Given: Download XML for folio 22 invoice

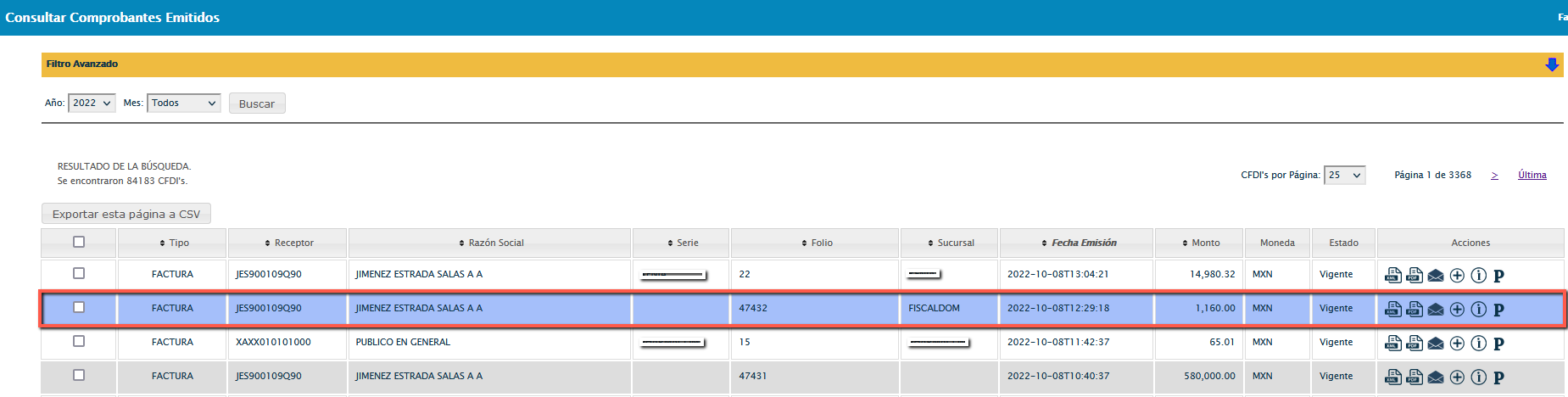Looking at the screenshot, I should 1392,275.
